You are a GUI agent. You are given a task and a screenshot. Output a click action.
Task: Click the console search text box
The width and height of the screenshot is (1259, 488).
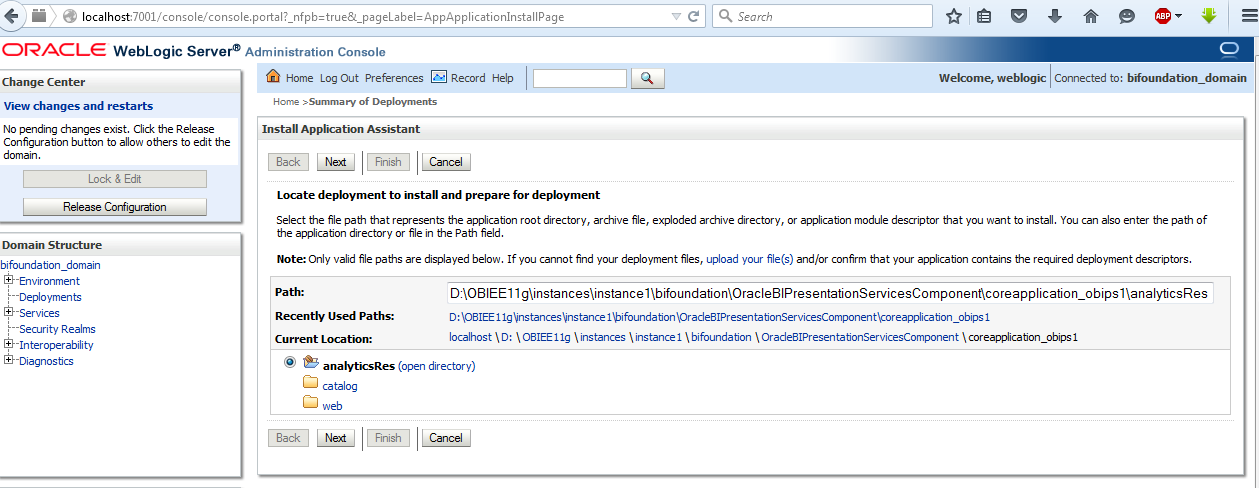pyautogui.click(x=580, y=78)
